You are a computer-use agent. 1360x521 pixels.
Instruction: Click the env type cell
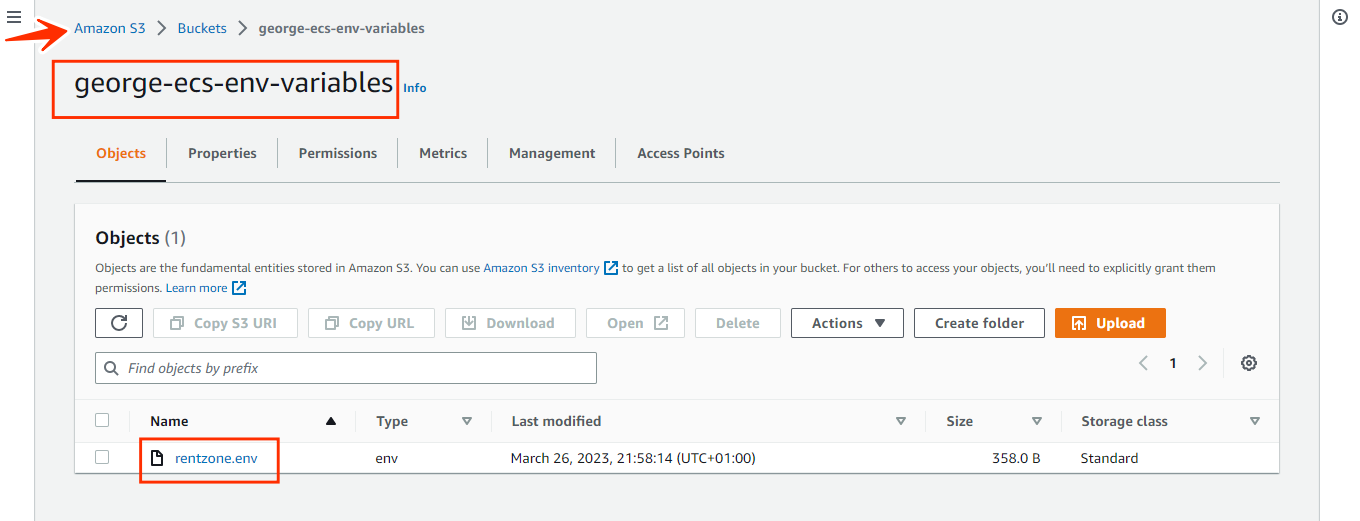tap(387, 458)
